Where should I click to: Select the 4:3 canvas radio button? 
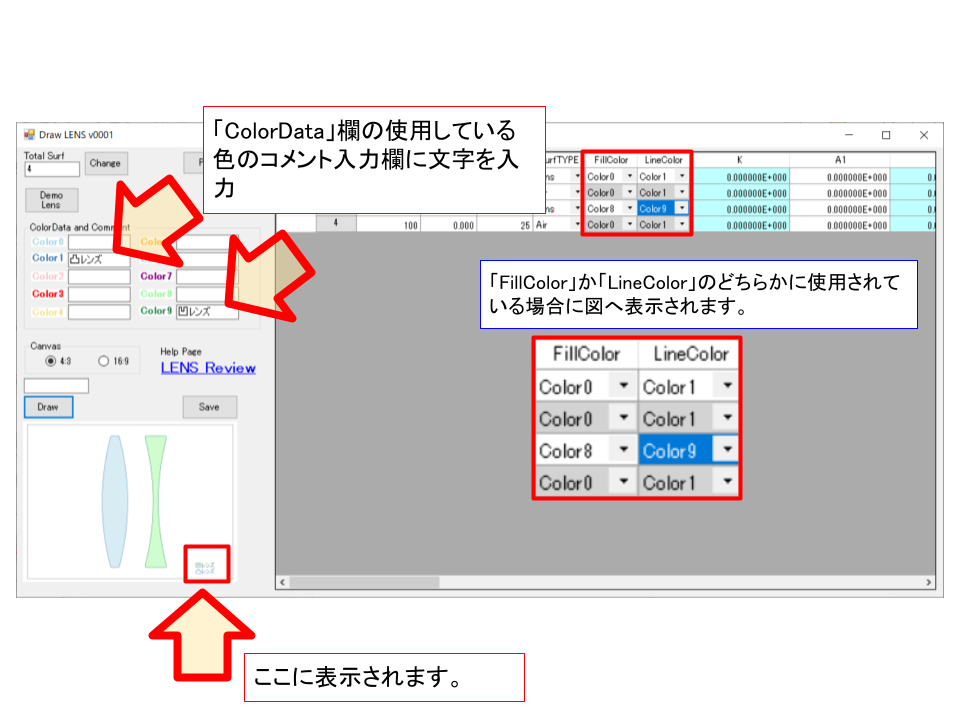click(51, 361)
